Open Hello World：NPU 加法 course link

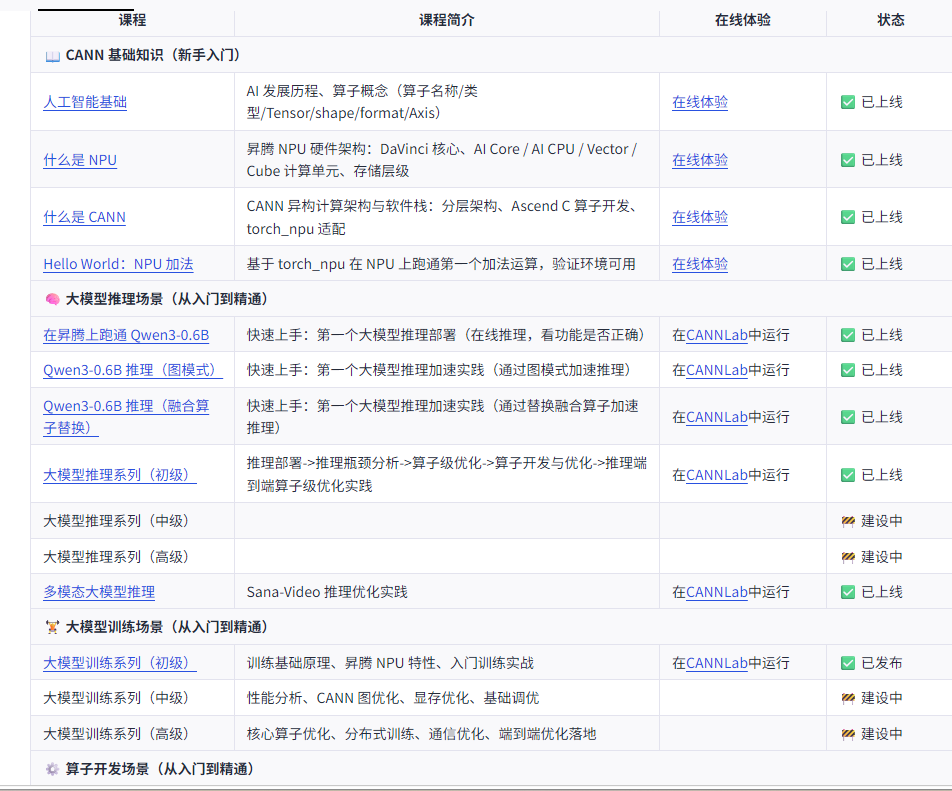(x=118, y=264)
